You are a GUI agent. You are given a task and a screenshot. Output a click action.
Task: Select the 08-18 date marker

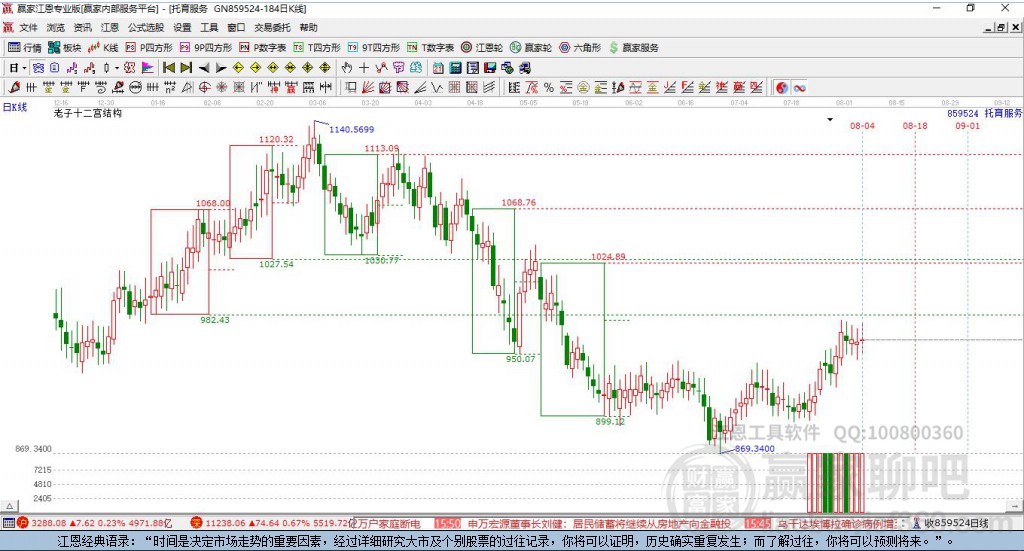pyautogui.click(x=915, y=125)
